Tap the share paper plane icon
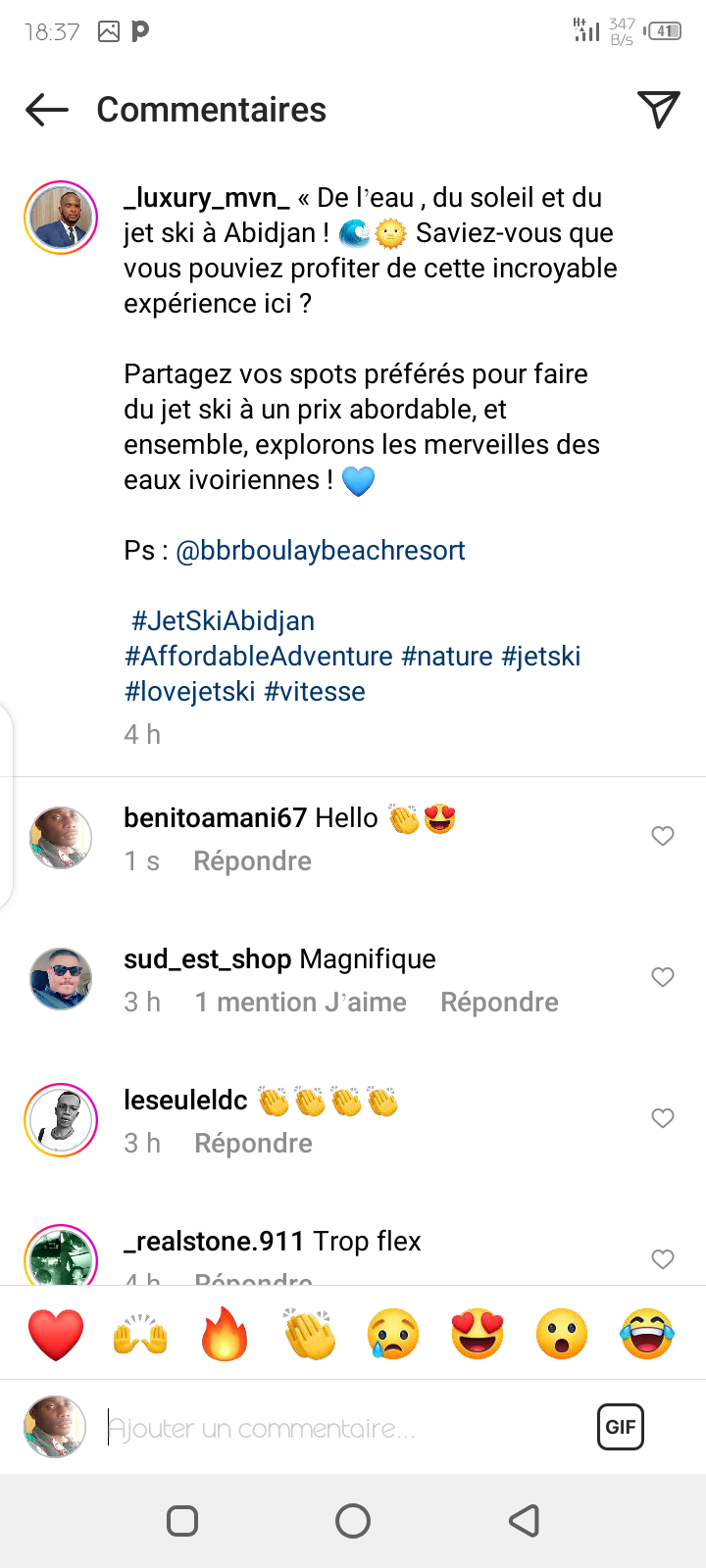 pyautogui.click(x=658, y=109)
